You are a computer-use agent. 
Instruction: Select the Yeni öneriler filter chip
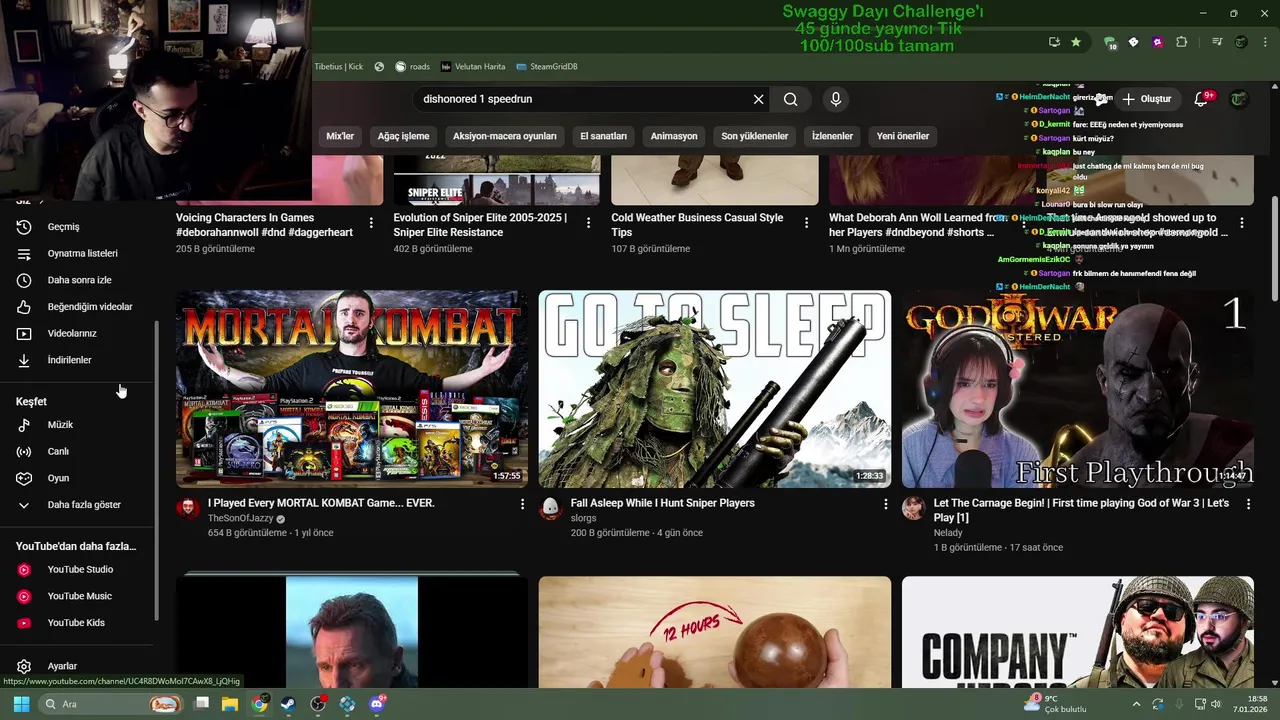903,136
